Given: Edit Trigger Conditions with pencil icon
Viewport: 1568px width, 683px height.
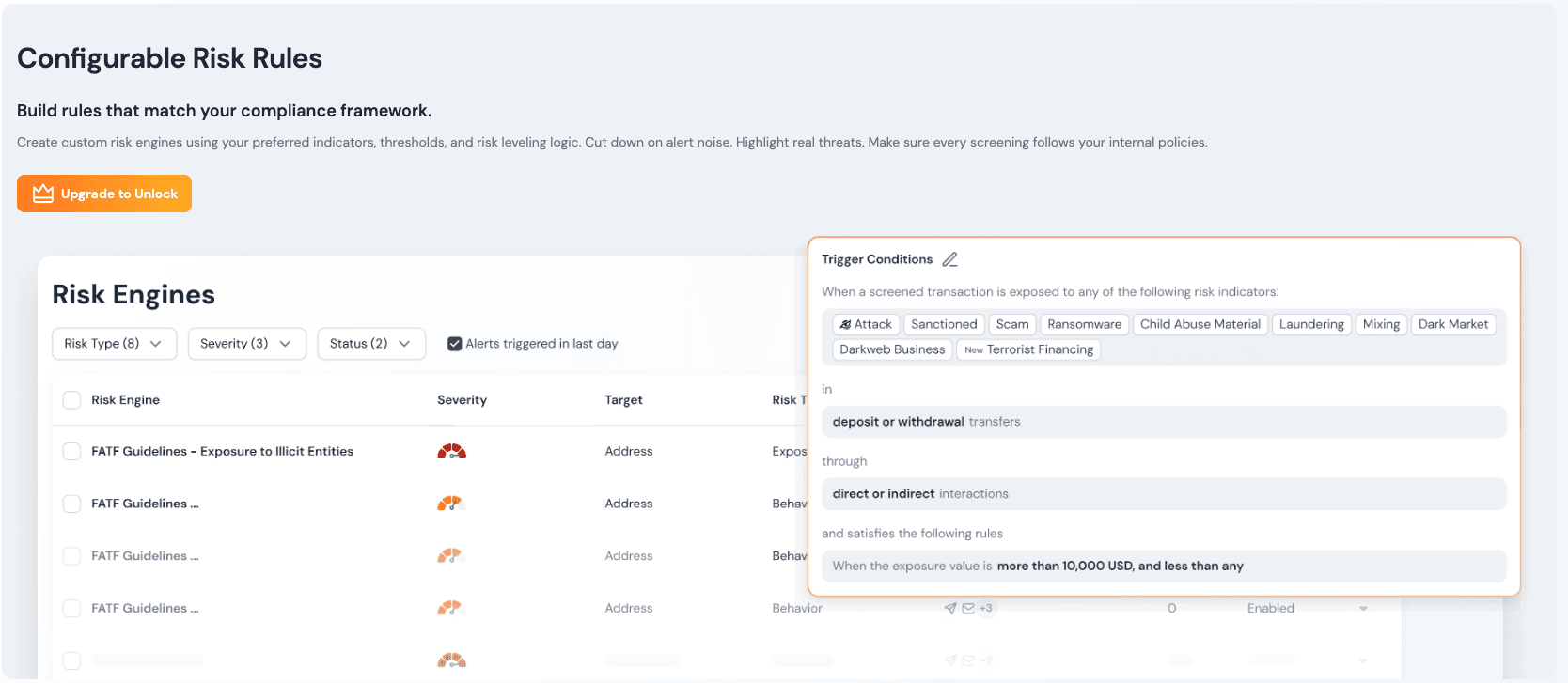Looking at the screenshot, I should pyautogui.click(x=950, y=259).
